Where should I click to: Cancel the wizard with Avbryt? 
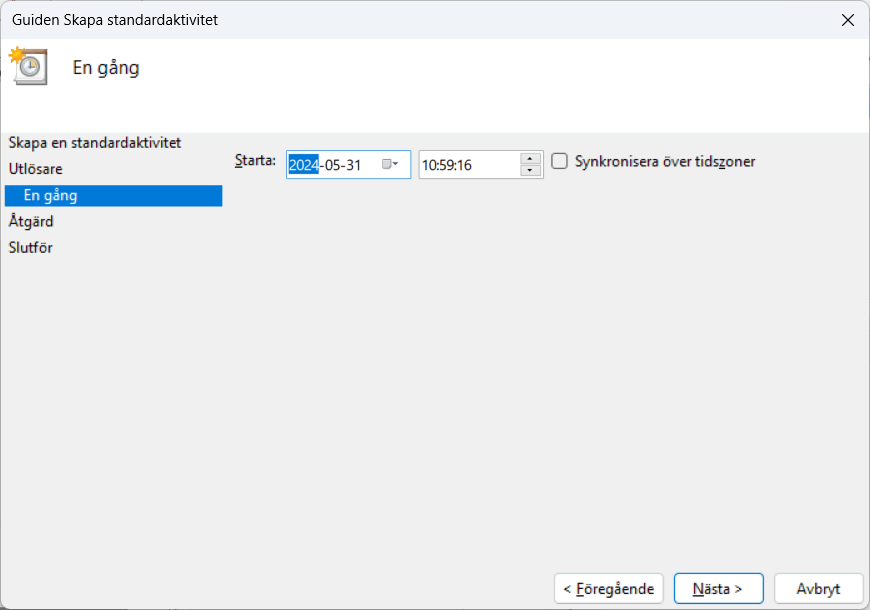tap(818, 589)
